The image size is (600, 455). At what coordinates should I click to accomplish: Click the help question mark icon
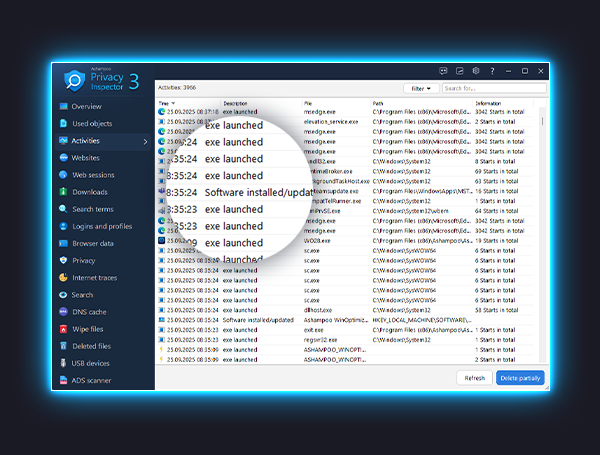491,71
